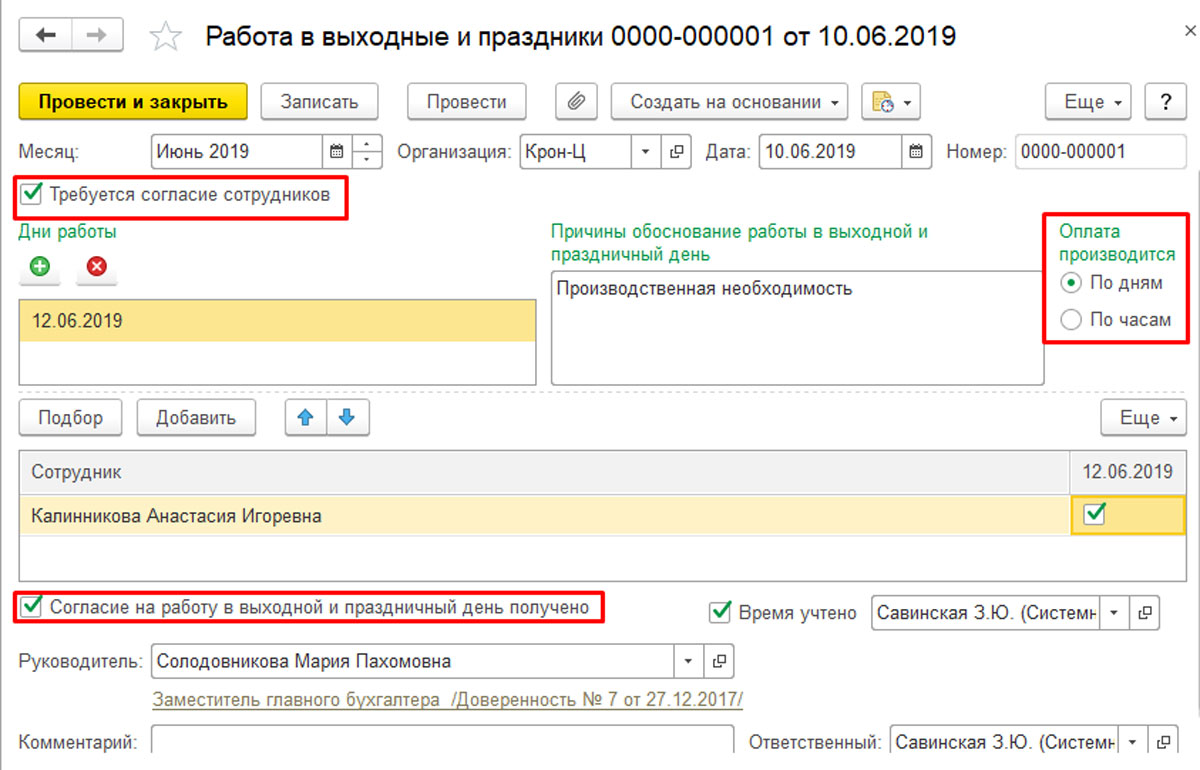Open Организация dropdown list
The width and height of the screenshot is (1200, 770).
point(645,152)
